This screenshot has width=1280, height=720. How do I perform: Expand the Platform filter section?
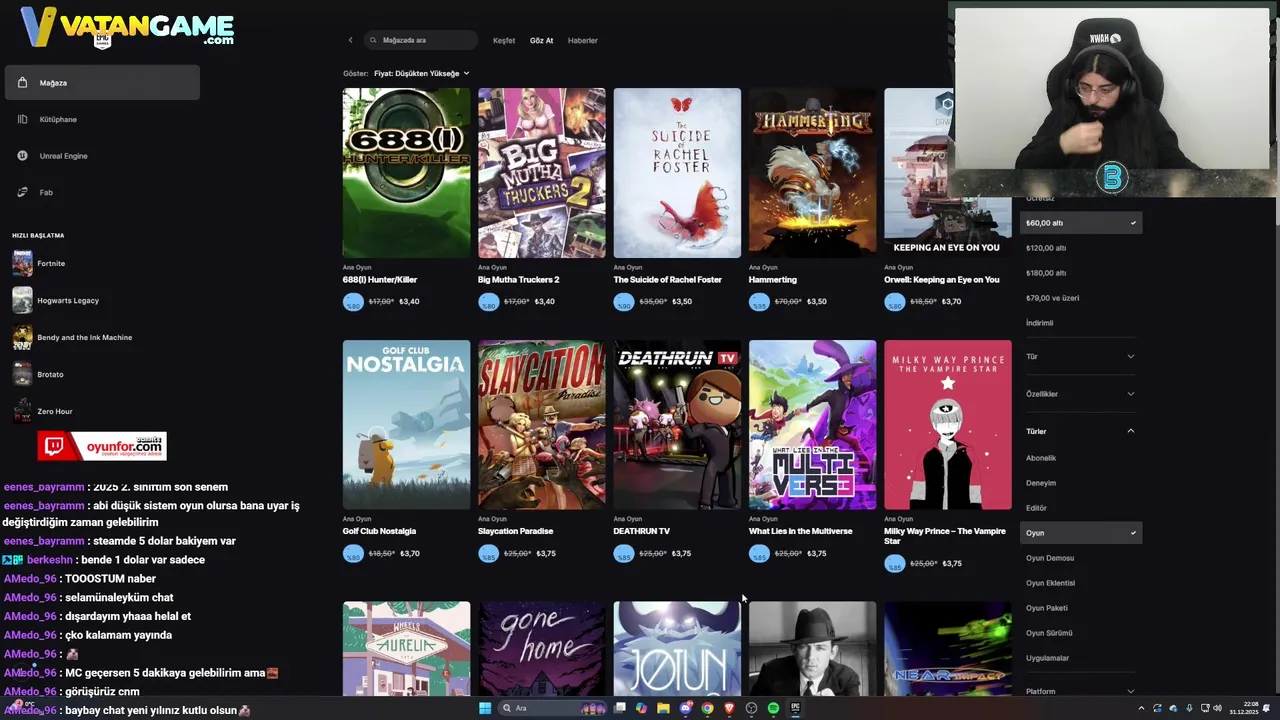coord(1081,691)
